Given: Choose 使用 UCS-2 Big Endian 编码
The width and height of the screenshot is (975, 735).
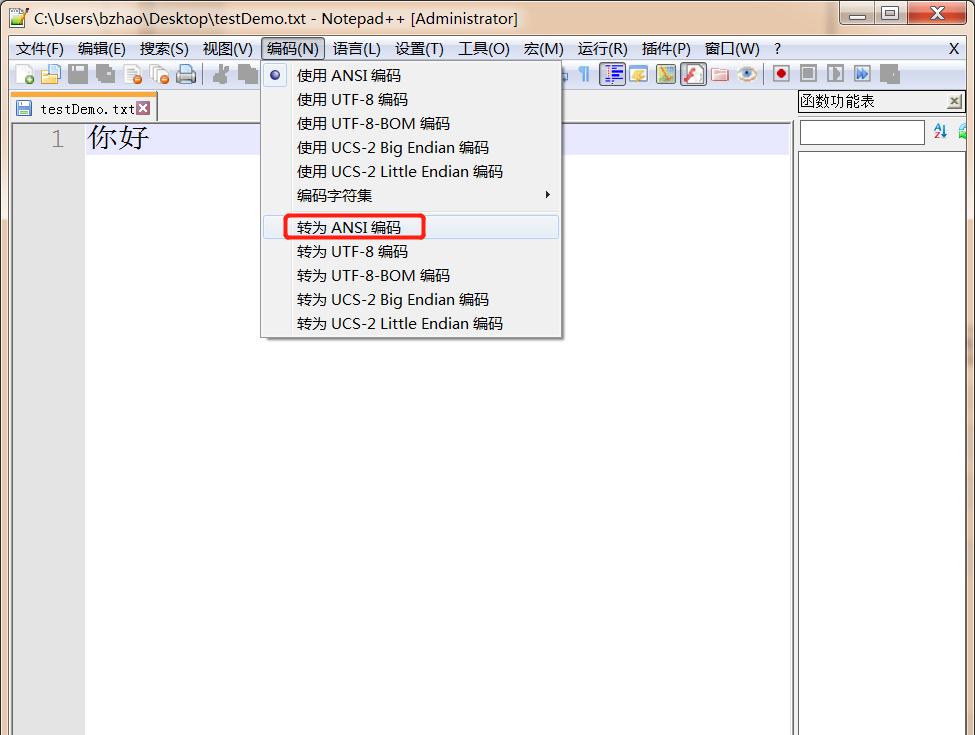Looking at the screenshot, I should tap(410, 148).
